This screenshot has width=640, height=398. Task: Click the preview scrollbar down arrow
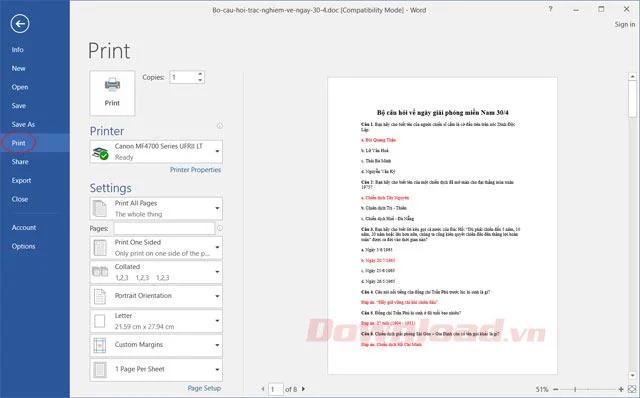(632, 375)
